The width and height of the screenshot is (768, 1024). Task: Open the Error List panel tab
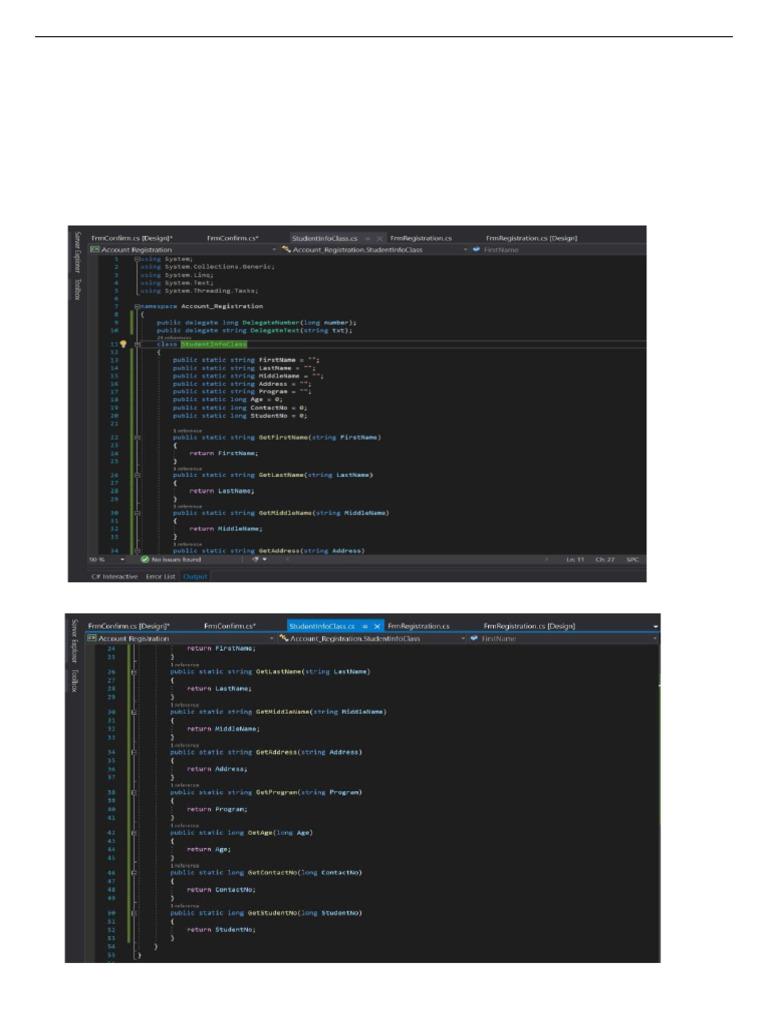tap(161, 576)
